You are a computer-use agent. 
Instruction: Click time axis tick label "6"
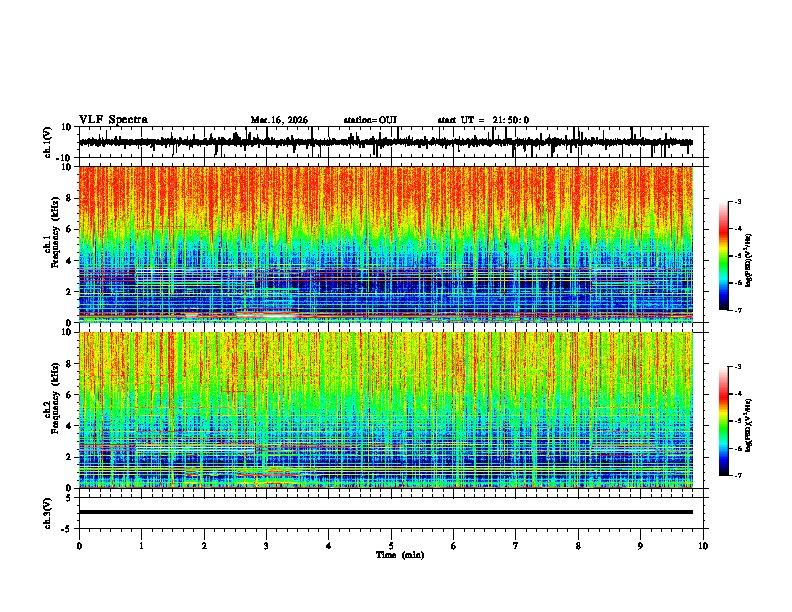[453, 546]
